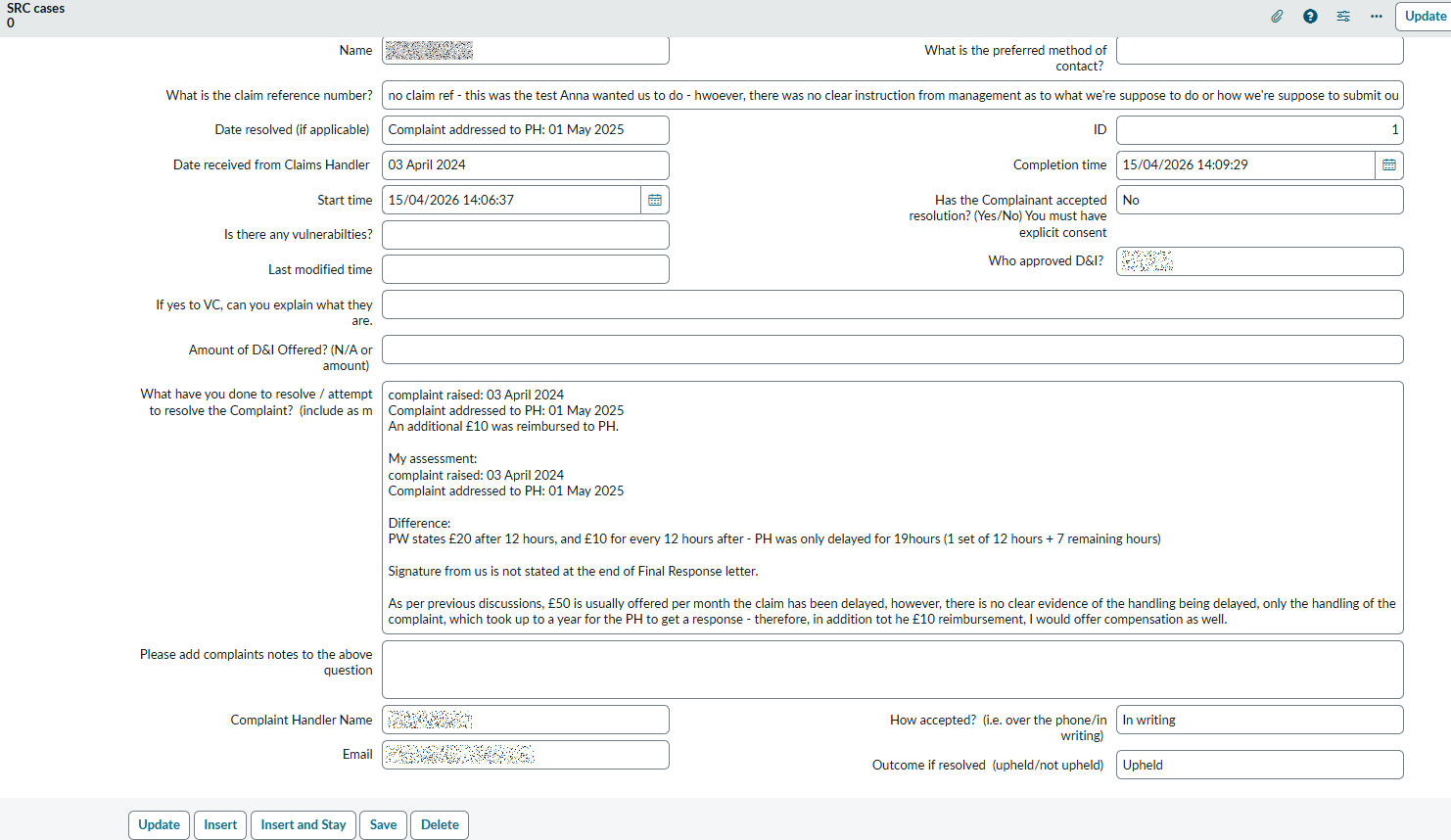This screenshot has height=840, width=1451.
Task: Focus the Name input field
Action: [x=526, y=50]
